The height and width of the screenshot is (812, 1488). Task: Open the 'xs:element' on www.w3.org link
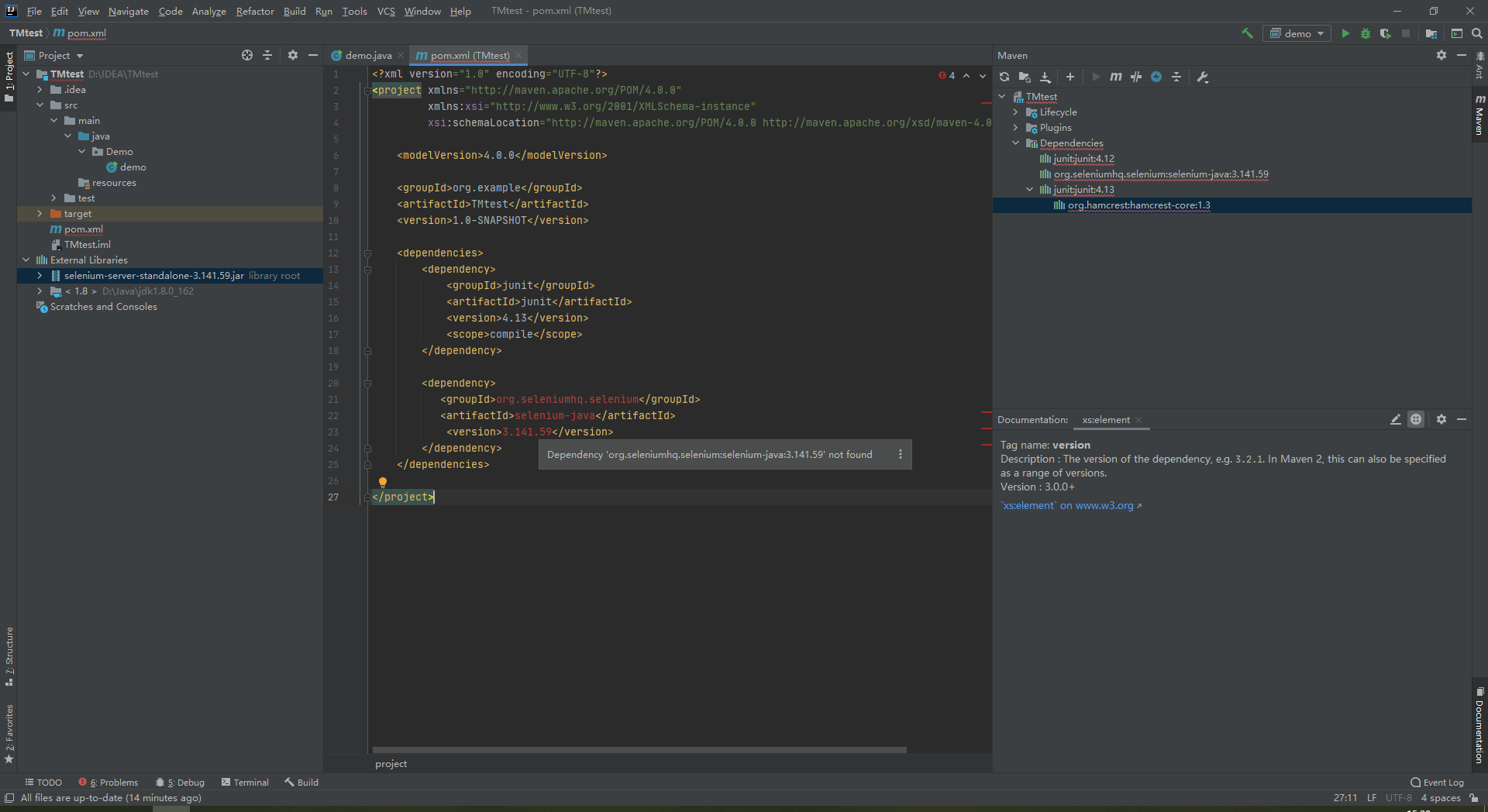pyautogui.click(x=1071, y=505)
